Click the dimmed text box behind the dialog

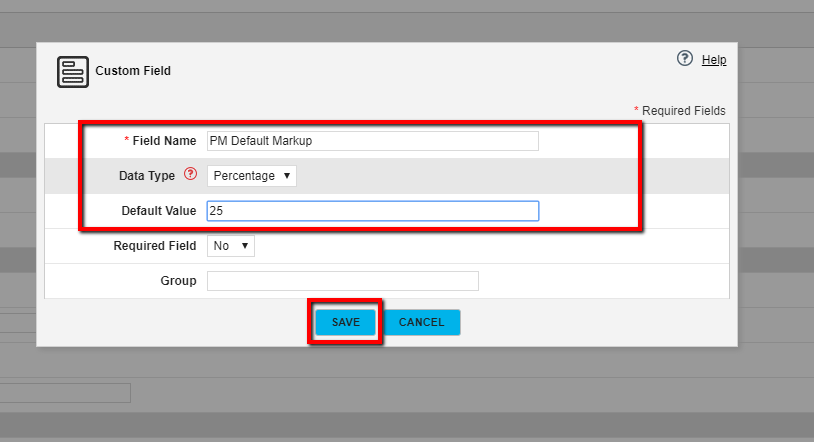pos(65,393)
